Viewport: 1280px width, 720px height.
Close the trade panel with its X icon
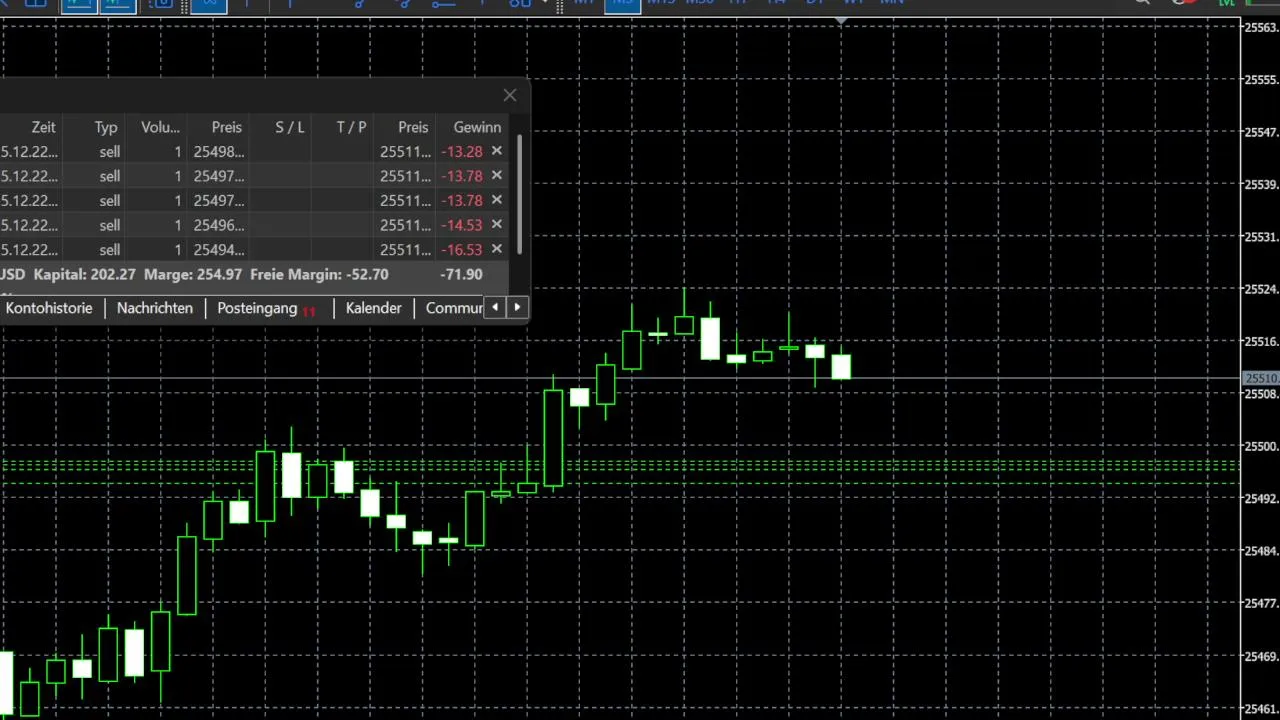[x=510, y=95]
